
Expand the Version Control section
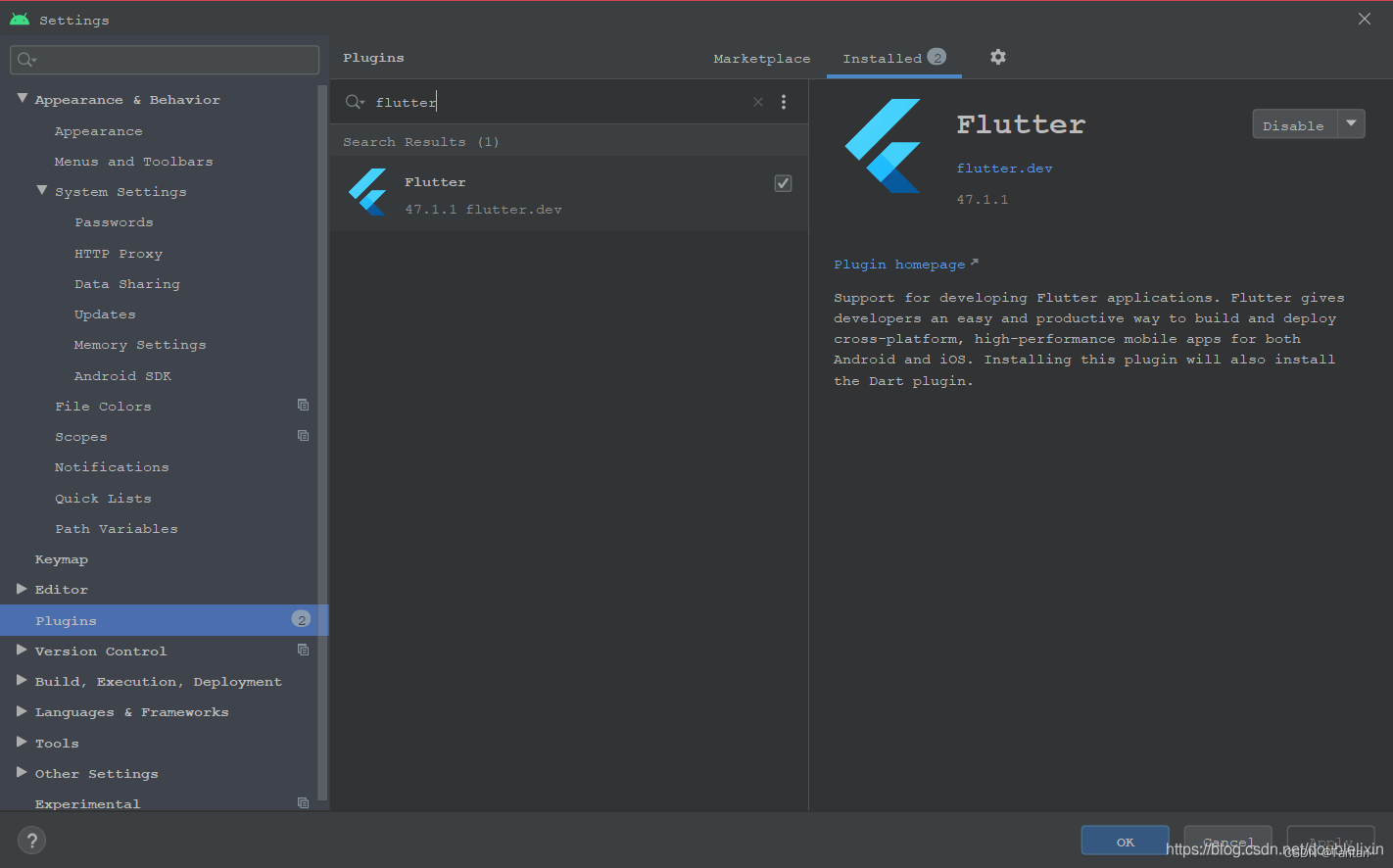(x=22, y=650)
